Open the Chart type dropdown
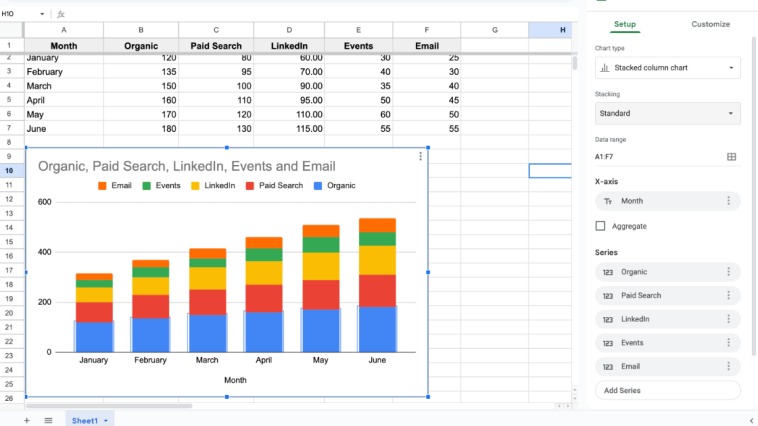The image size is (758, 426). [667, 68]
